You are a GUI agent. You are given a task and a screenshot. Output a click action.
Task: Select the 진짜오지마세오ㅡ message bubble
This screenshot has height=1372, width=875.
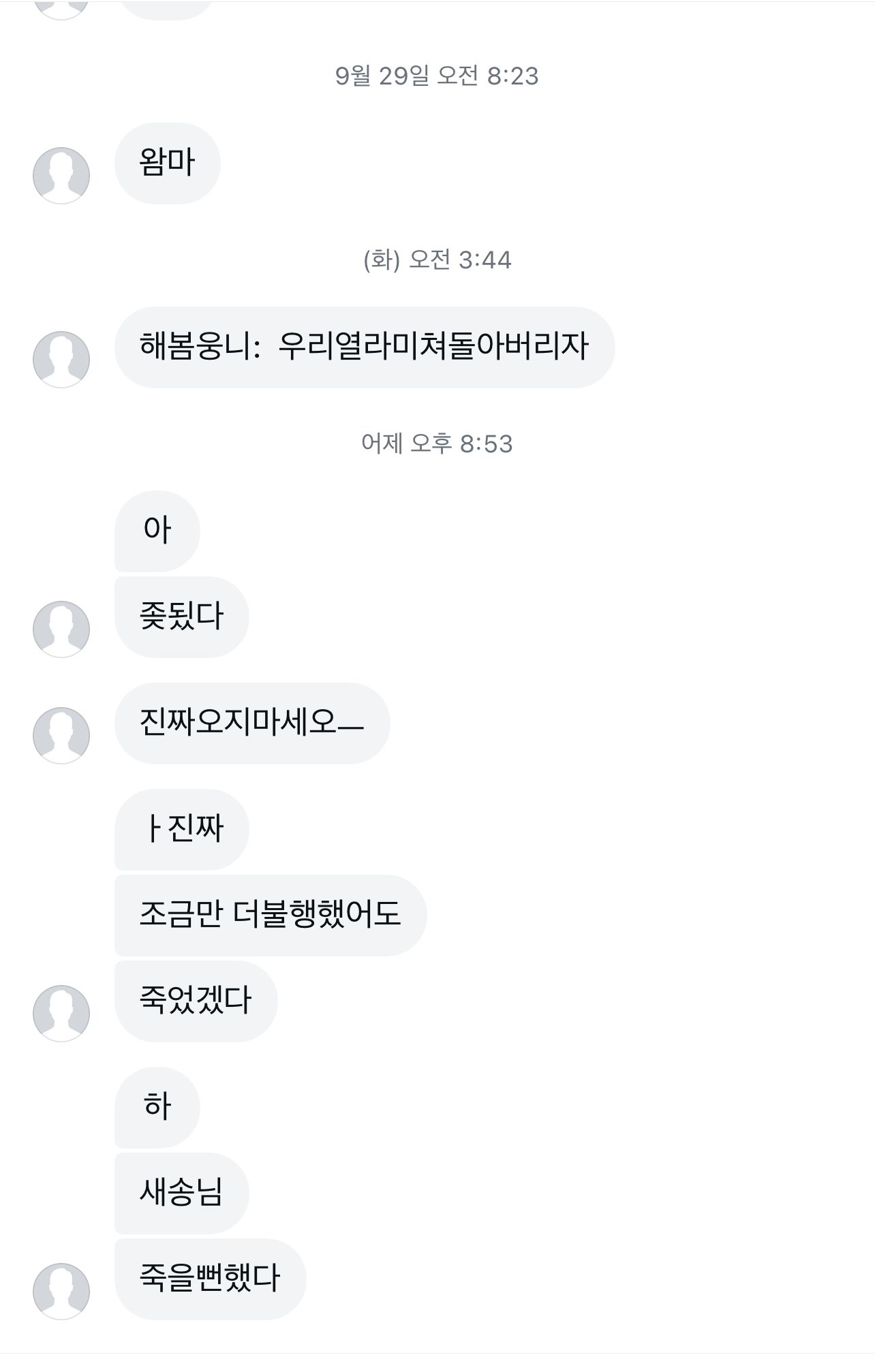(251, 723)
